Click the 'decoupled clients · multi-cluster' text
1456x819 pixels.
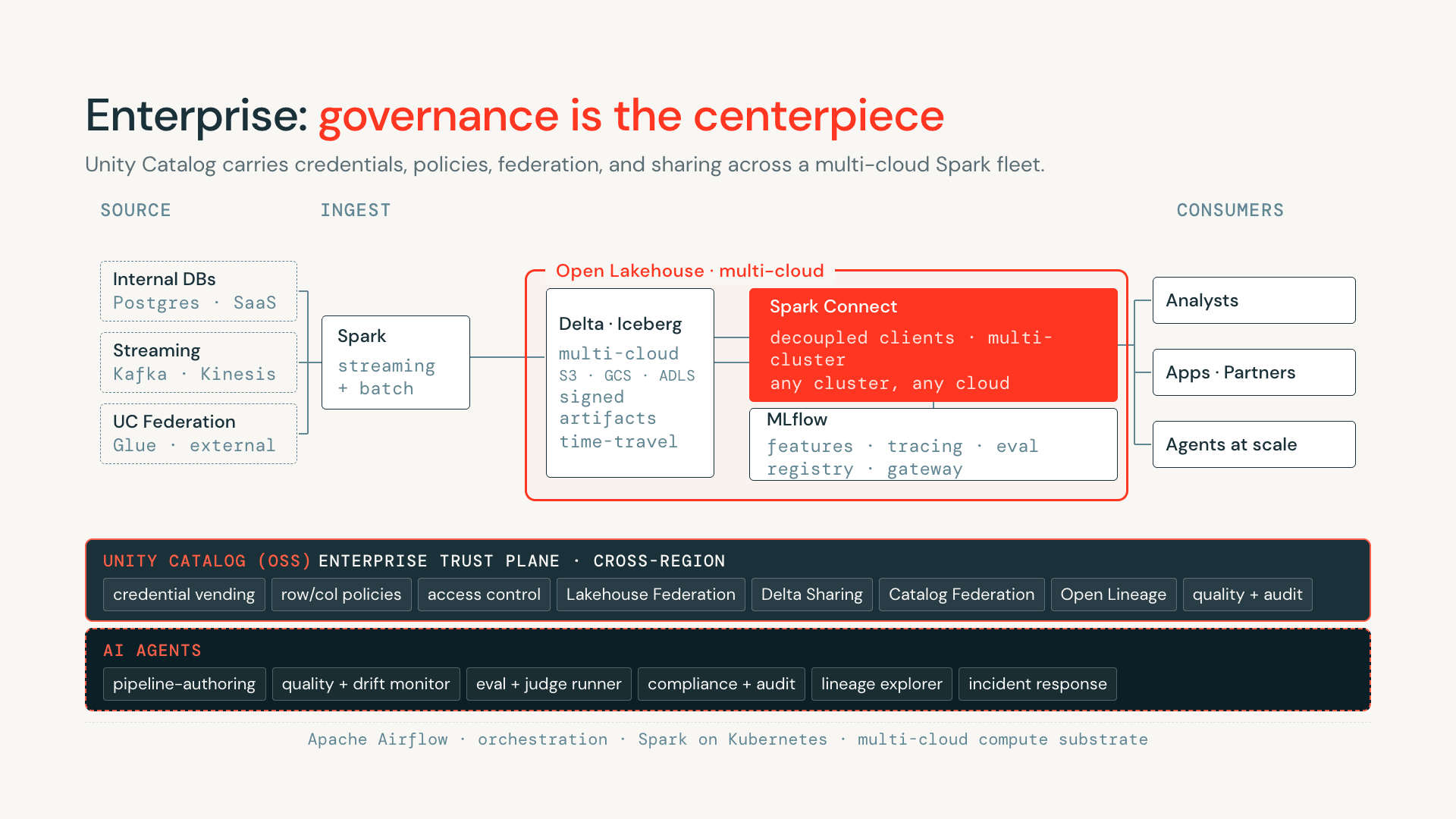click(912, 348)
